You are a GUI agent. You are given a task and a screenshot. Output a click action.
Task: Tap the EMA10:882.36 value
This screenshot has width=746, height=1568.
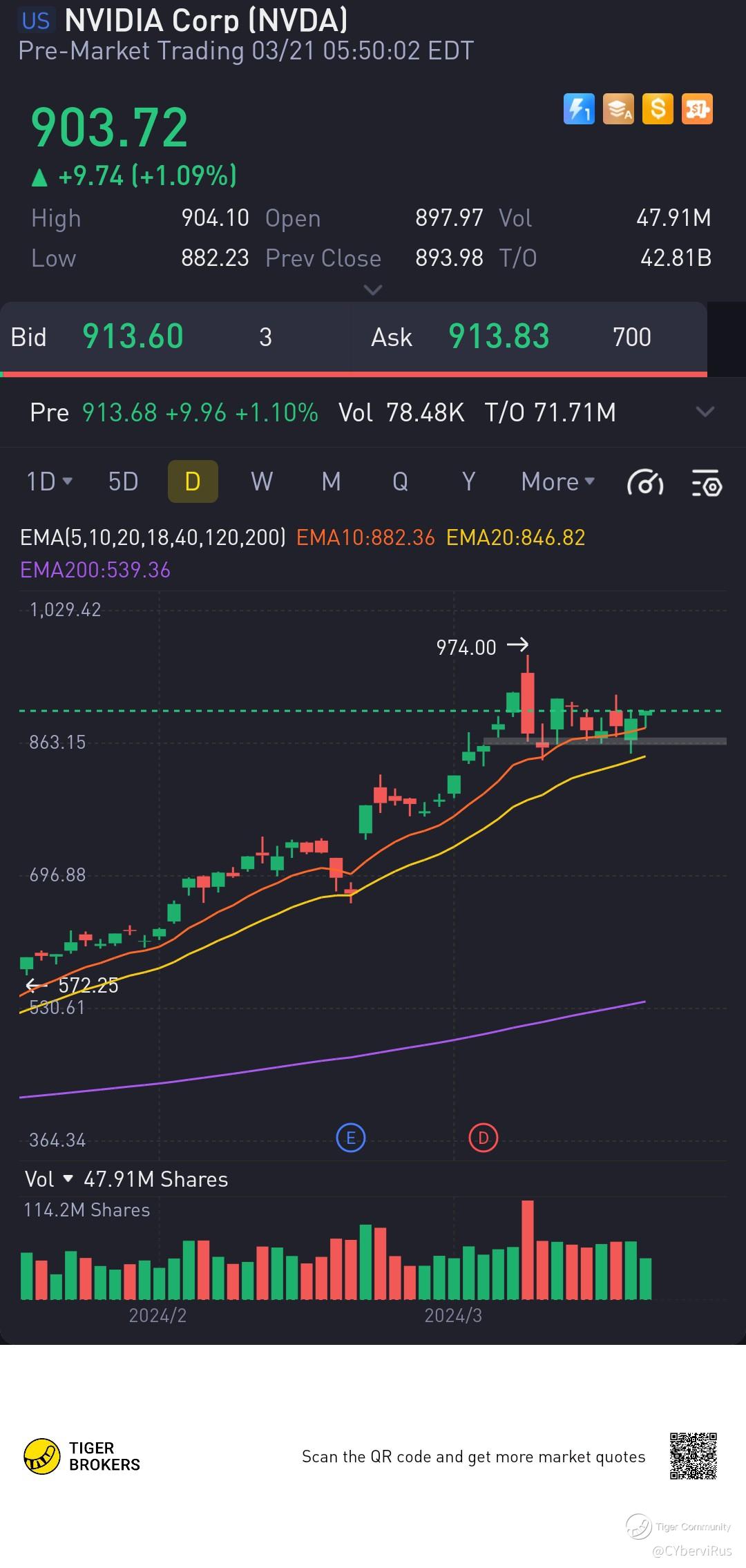coord(365,537)
